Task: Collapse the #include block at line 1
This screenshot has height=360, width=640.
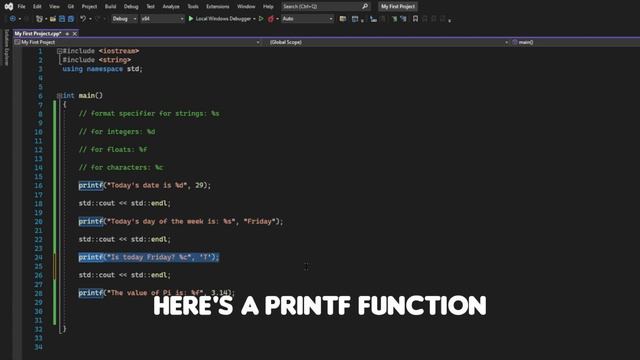Action: click(x=60, y=51)
